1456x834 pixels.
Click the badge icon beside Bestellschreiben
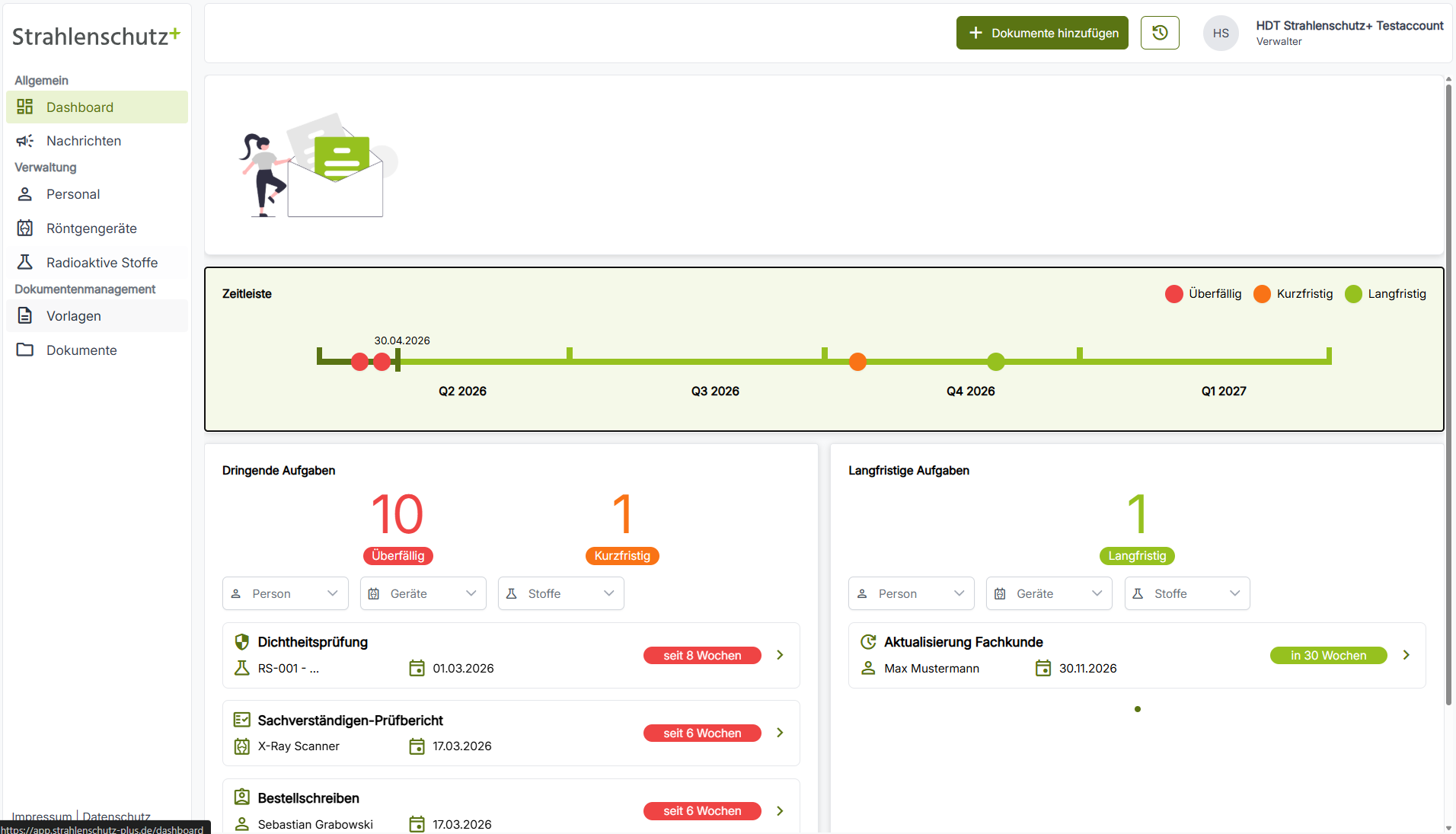coord(242,797)
